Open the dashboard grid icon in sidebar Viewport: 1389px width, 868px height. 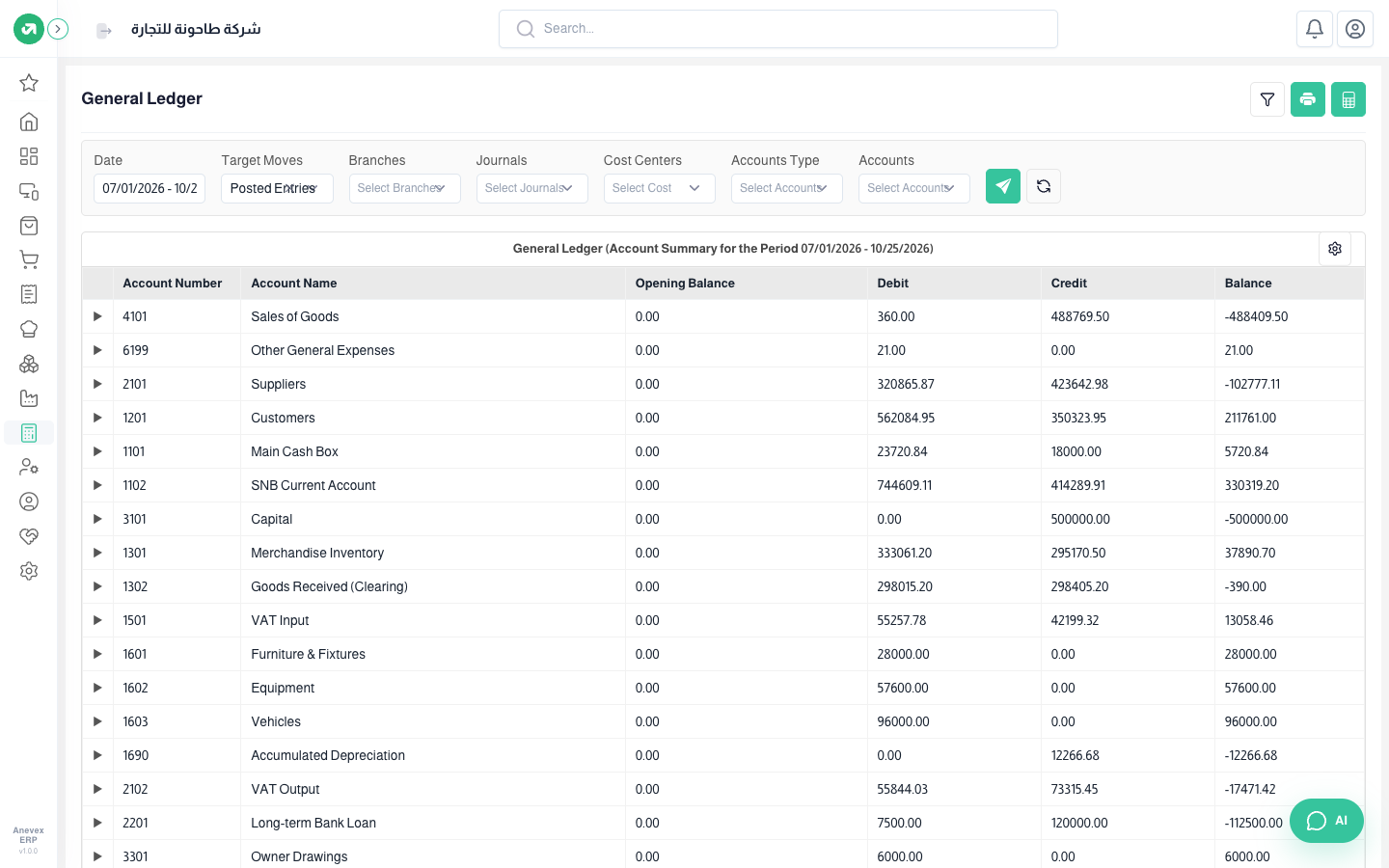pyautogui.click(x=29, y=156)
